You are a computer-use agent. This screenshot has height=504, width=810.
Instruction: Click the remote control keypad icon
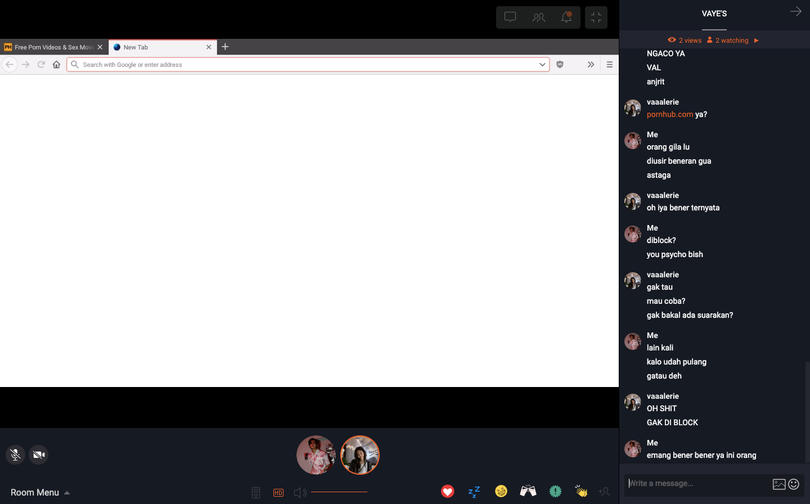(x=256, y=492)
